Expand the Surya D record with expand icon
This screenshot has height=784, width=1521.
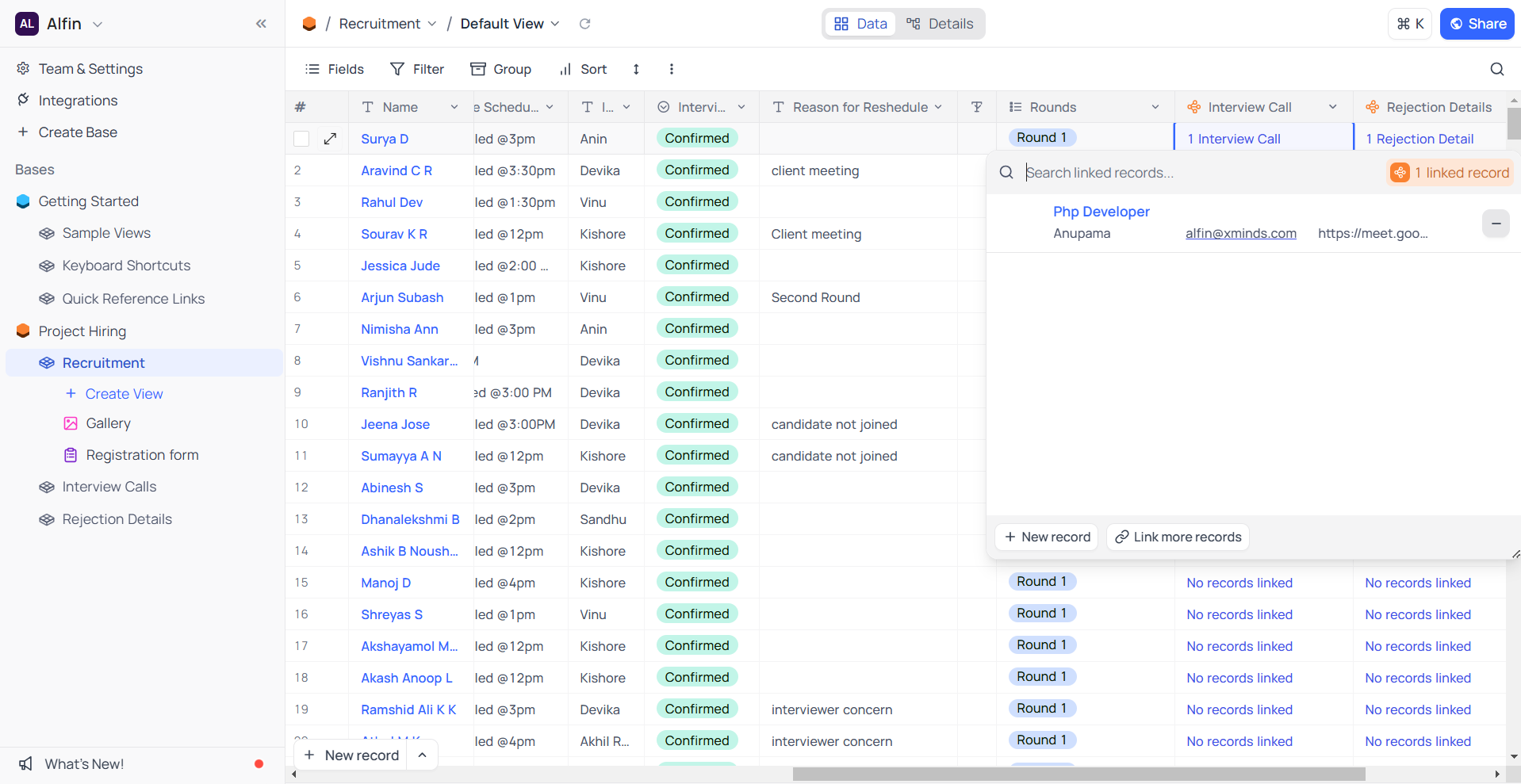coord(331,139)
